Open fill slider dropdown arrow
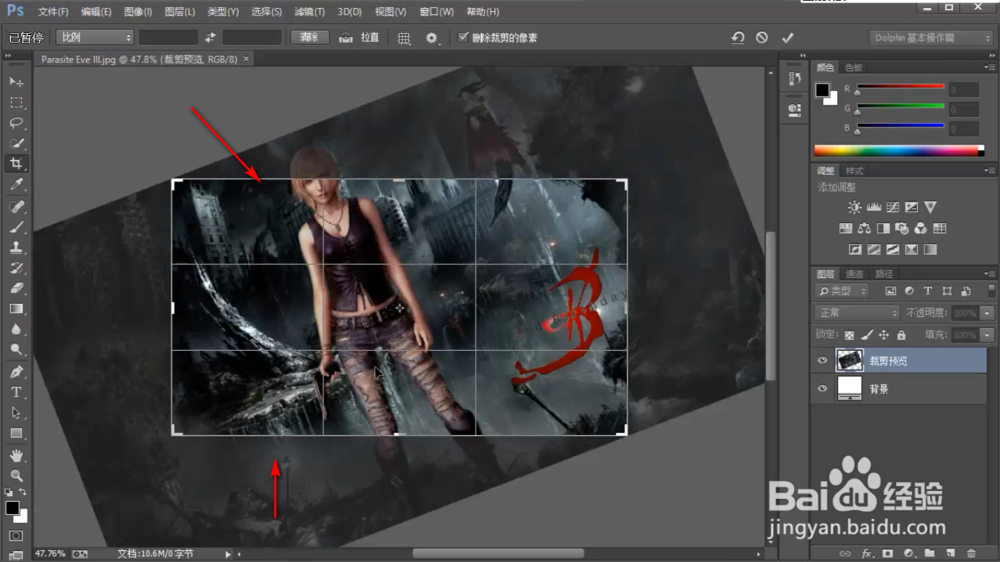Image resolution: width=1000 pixels, height=562 pixels. [x=987, y=334]
